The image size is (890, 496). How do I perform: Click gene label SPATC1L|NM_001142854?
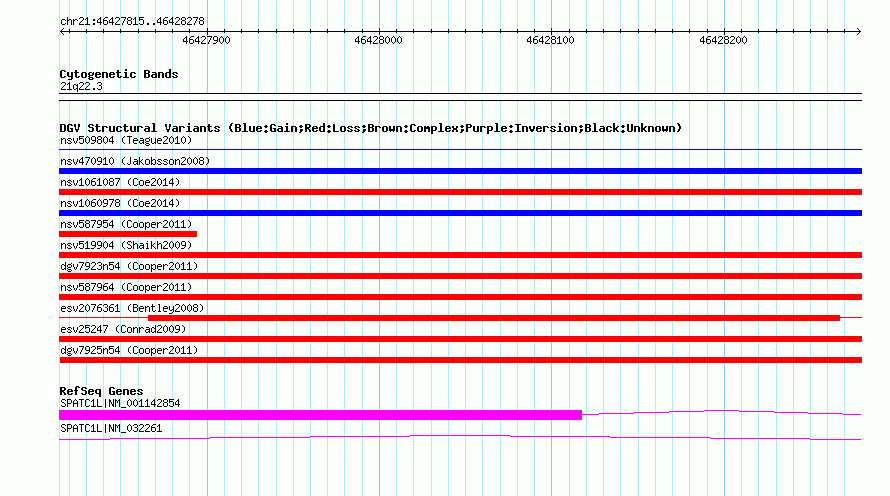click(120, 403)
